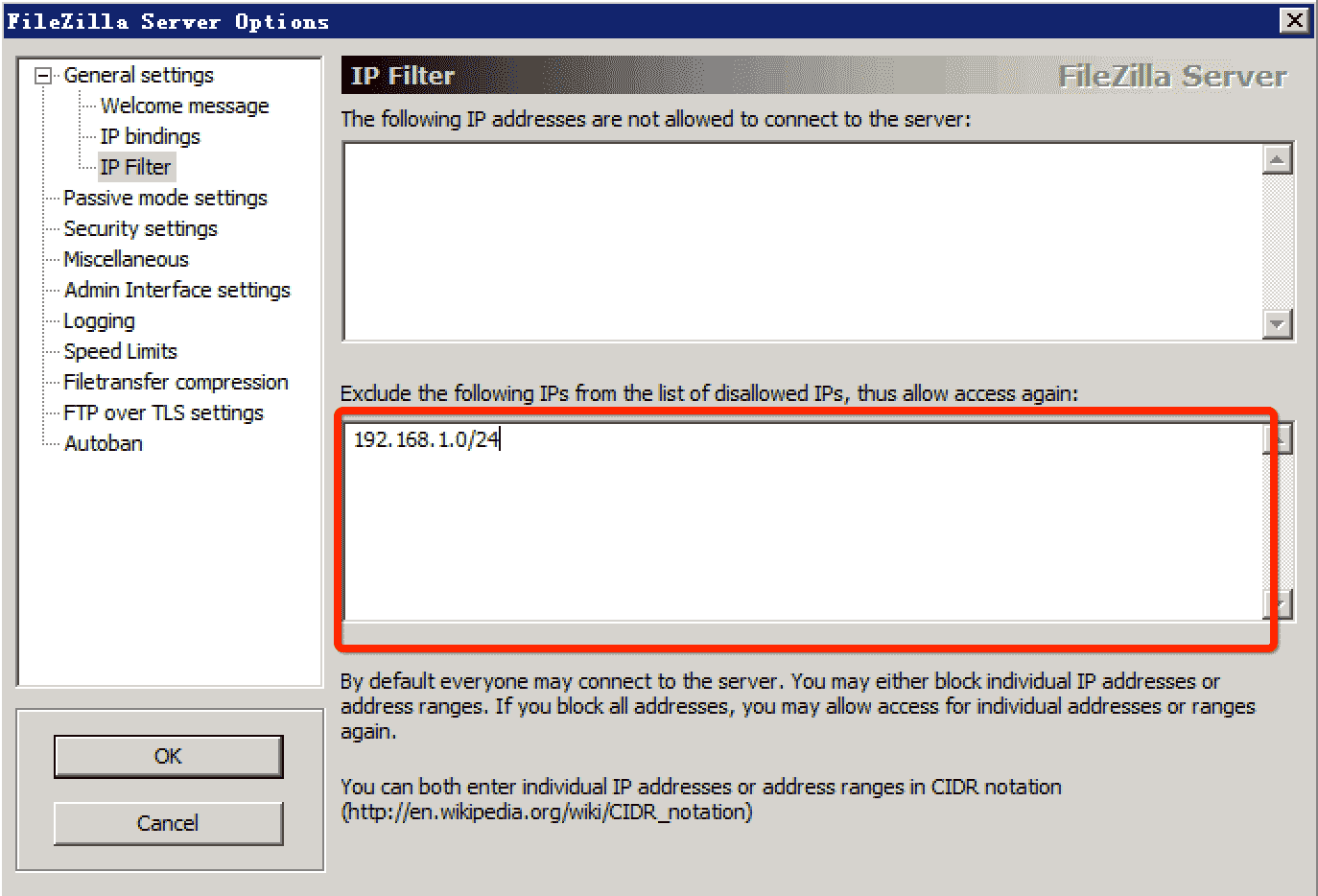This screenshot has width=1318, height=896.
Task: Open Security settings page
Action: (x=140, y=228)
